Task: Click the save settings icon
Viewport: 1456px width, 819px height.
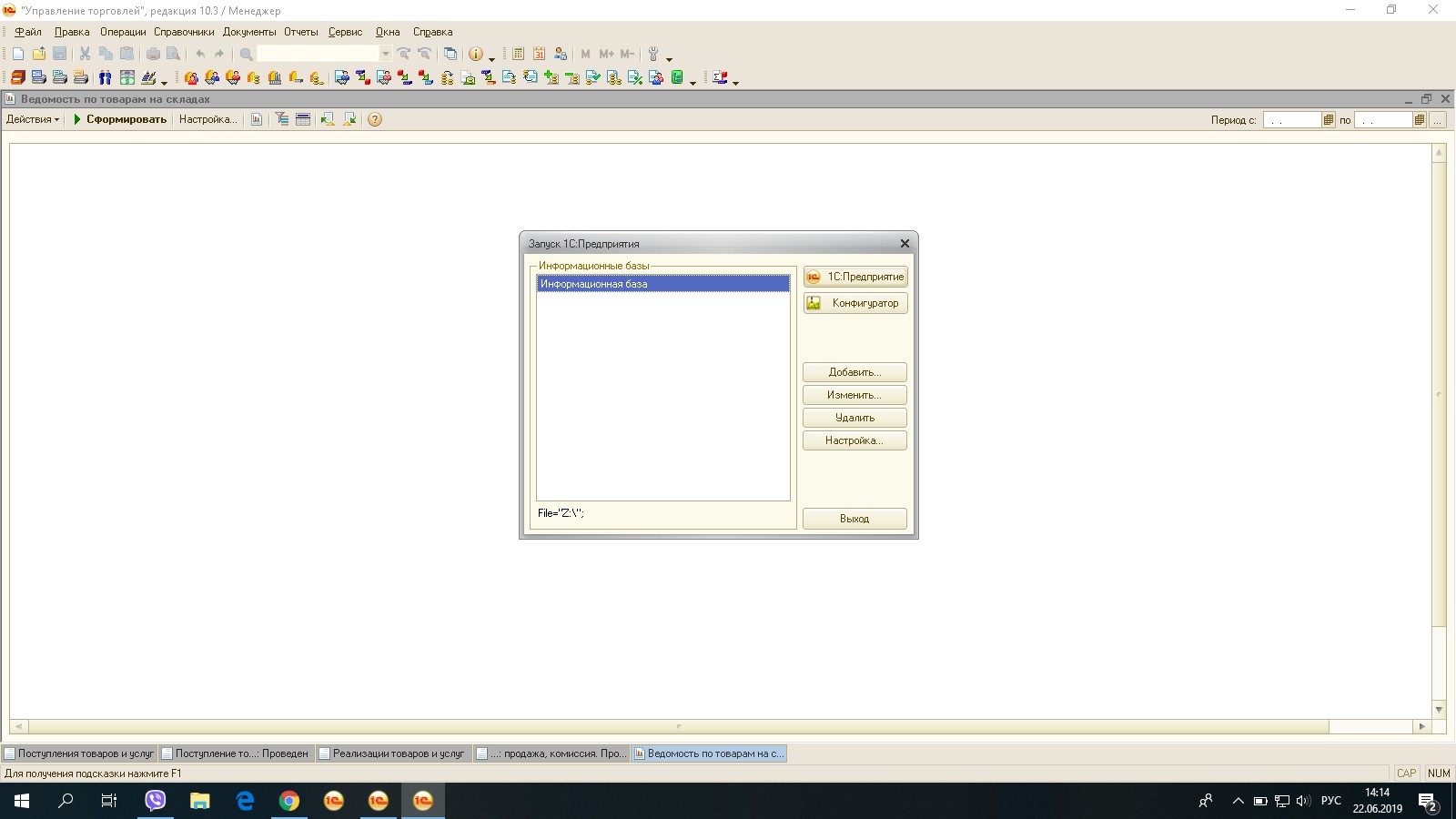Action: coord(349,119)
